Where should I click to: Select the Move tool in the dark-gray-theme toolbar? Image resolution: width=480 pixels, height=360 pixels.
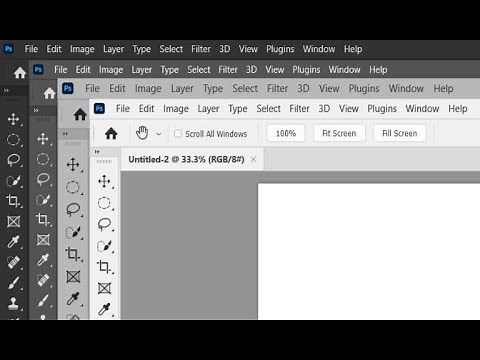coord(43,138)
